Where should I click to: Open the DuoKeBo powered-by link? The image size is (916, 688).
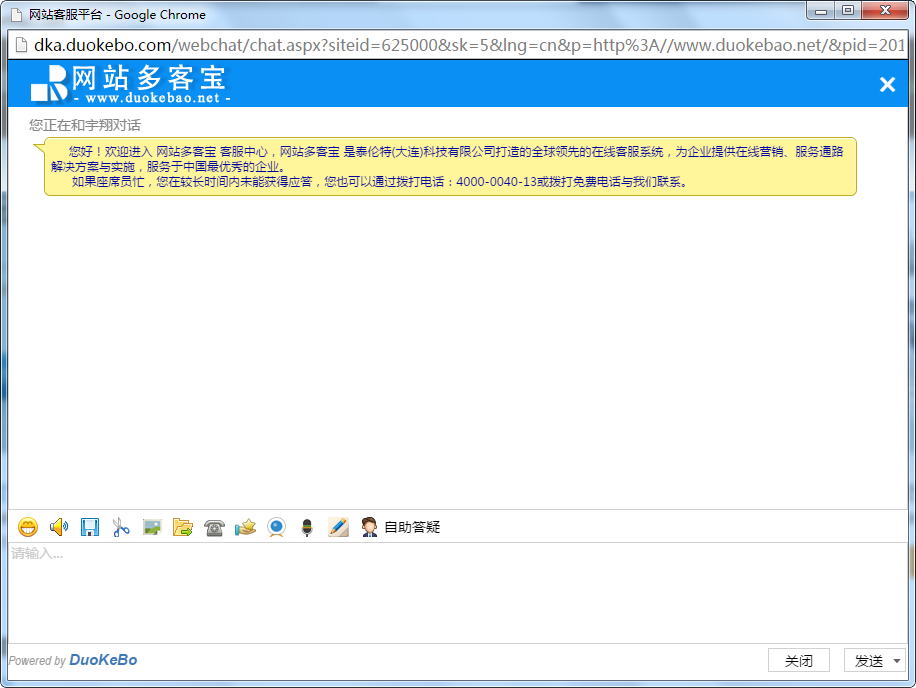click(x=103, y=660)
